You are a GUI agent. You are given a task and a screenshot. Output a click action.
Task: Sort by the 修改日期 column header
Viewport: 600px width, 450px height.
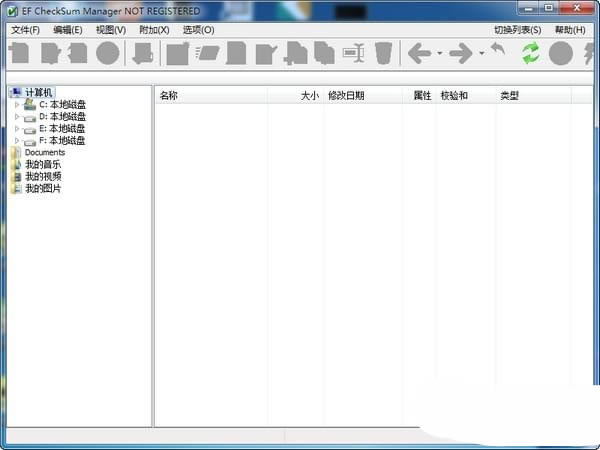(x=363, y=95)
